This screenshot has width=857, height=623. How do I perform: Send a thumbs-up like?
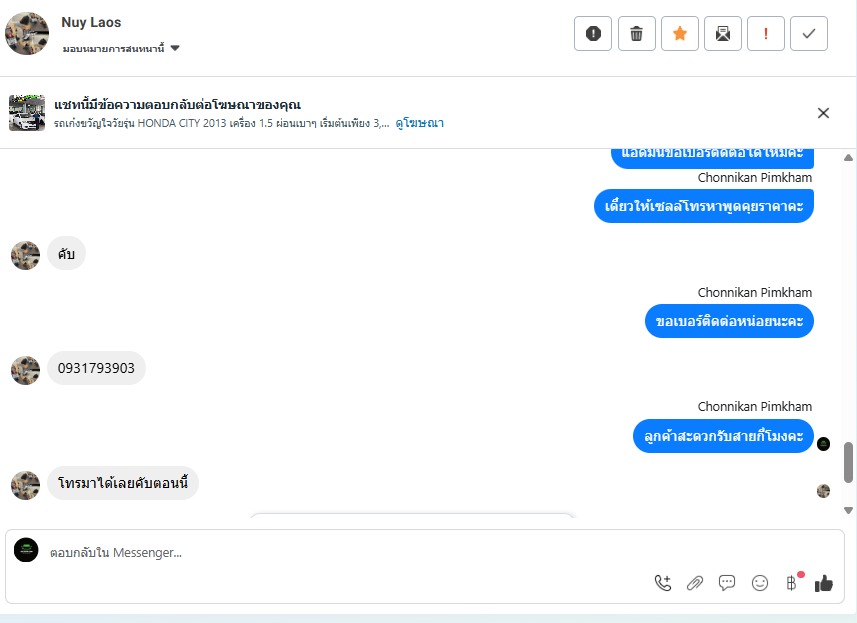[x=824, y=583]
